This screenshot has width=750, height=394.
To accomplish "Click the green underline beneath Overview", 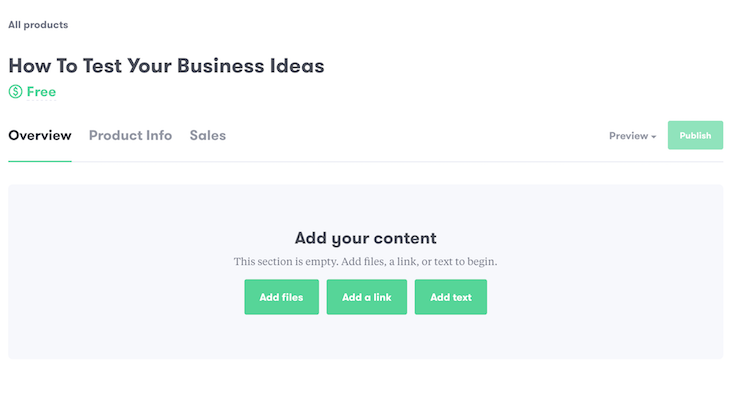I will point(40,161).
